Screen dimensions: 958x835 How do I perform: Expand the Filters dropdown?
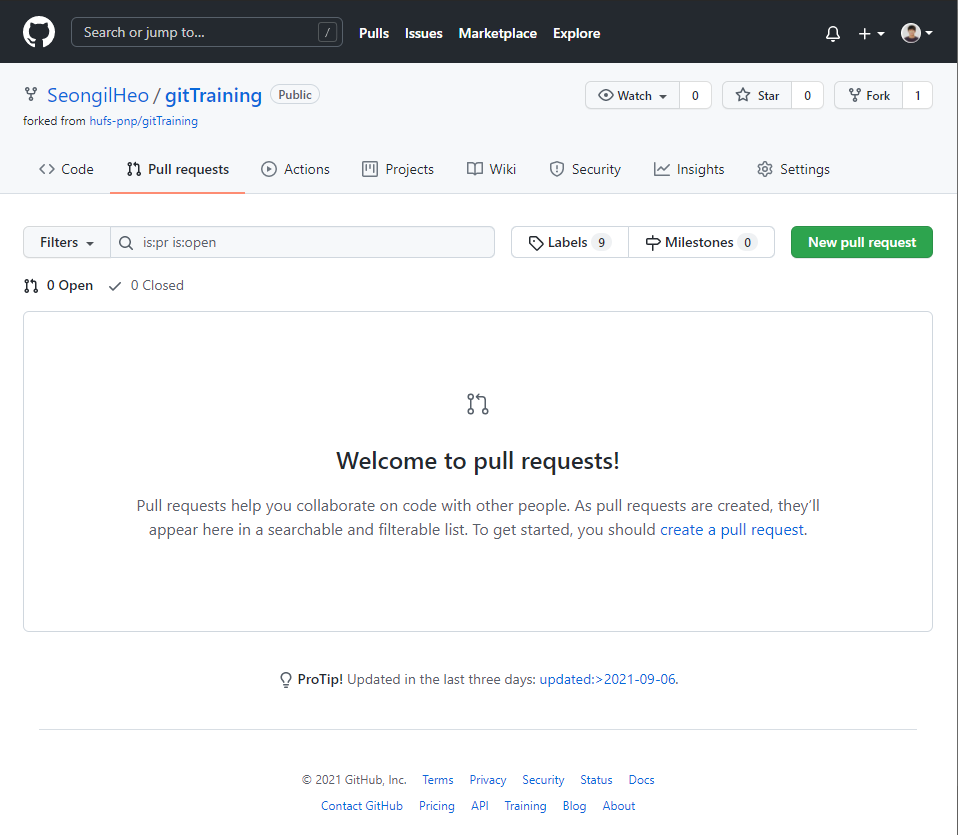pos(67,242)
